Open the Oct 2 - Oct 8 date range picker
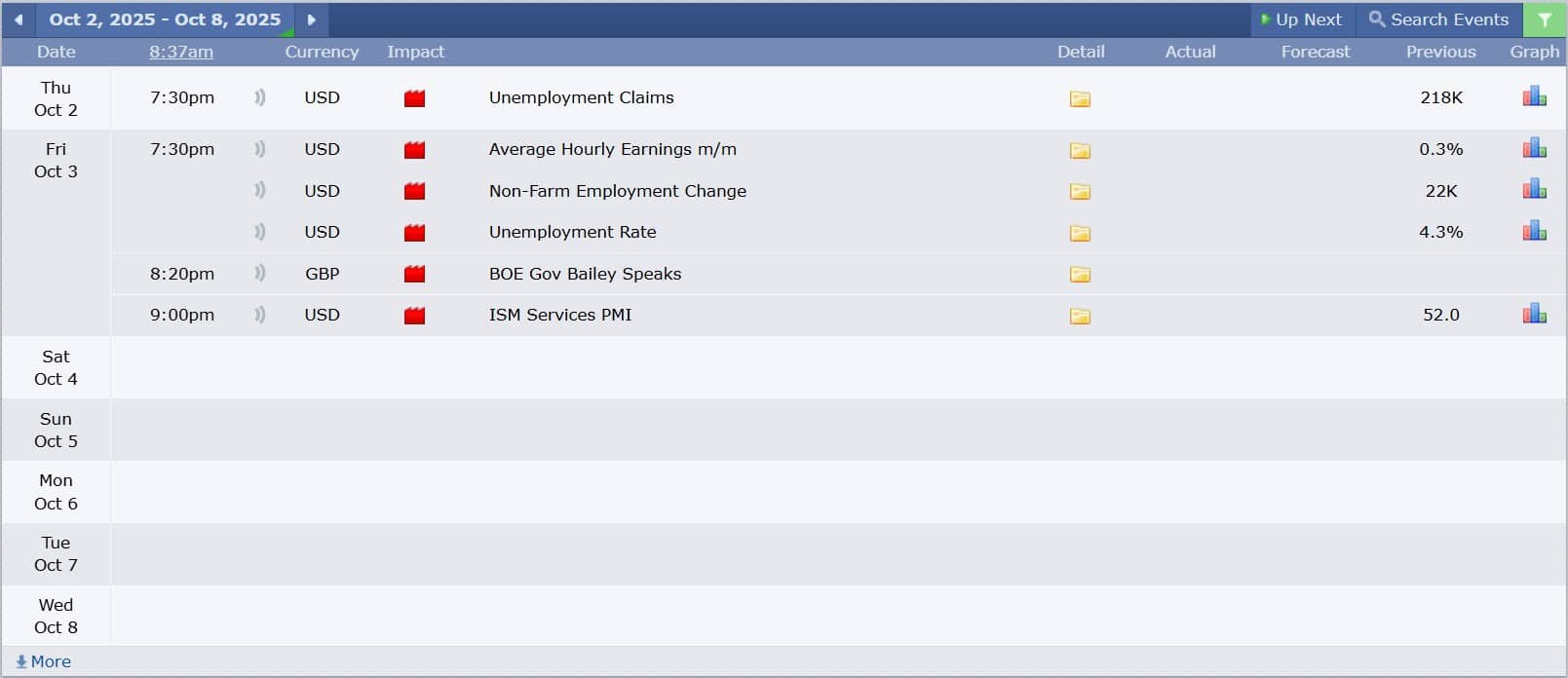The image size is (1568, 678). pos(165,19)
